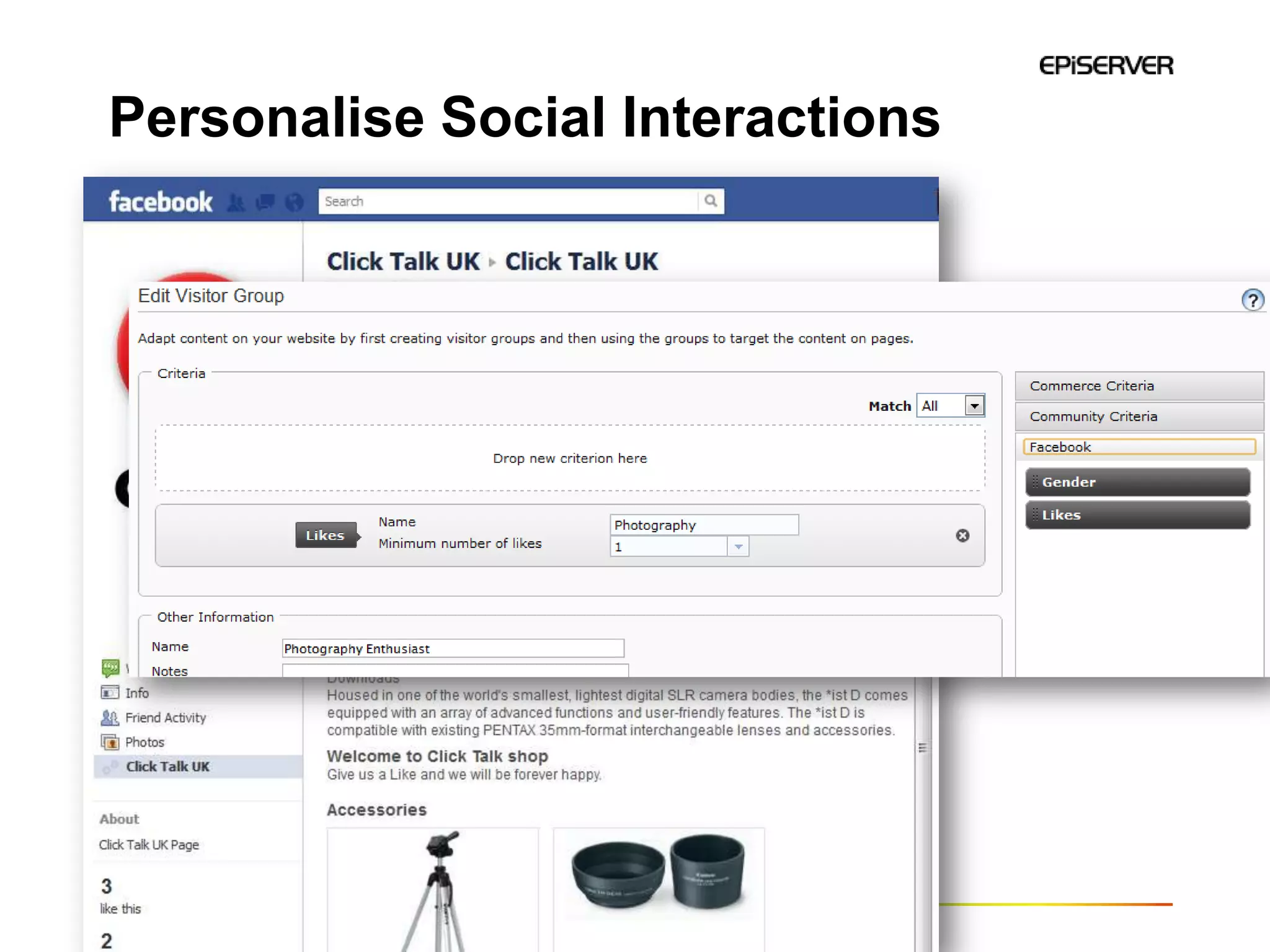Viewport: 1270px width, 952px height.
Task: Select Click Talk UK sidebar tab
Action: [x=198, y=767]
